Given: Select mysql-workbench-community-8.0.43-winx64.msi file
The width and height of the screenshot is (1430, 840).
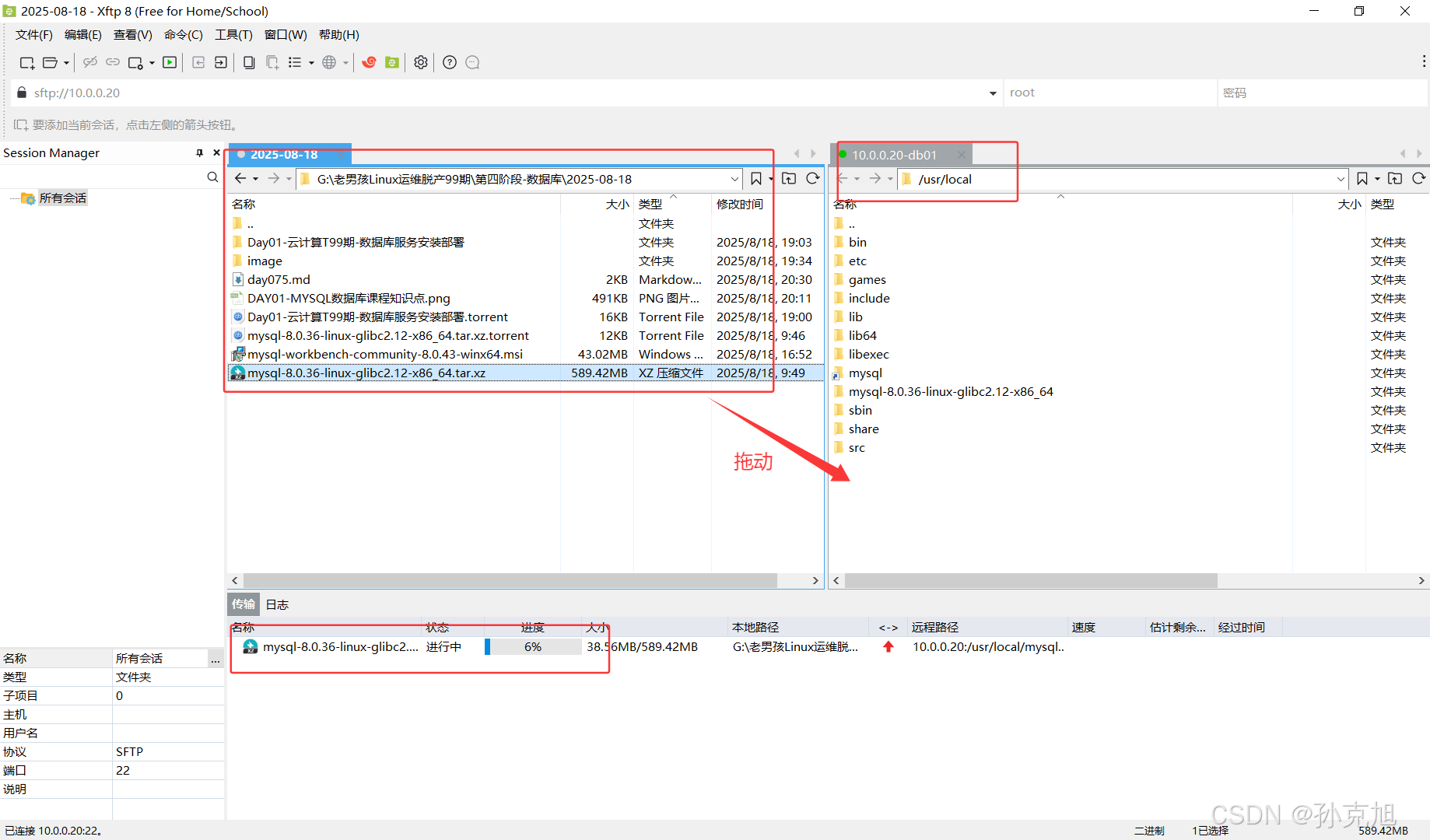Looking at the screenshot, I should [385, 354].
